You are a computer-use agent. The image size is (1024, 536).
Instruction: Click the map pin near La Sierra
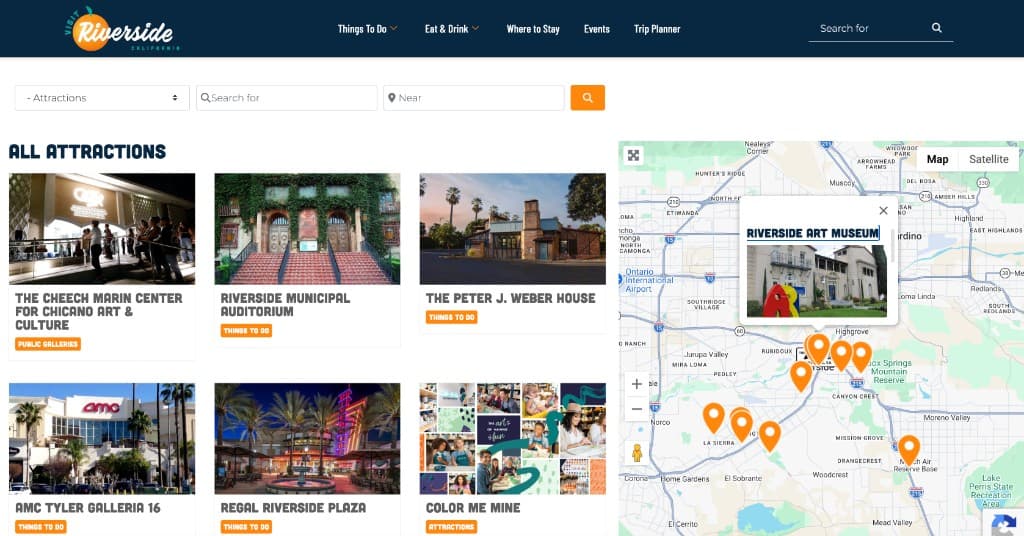(x=713, y=418)
